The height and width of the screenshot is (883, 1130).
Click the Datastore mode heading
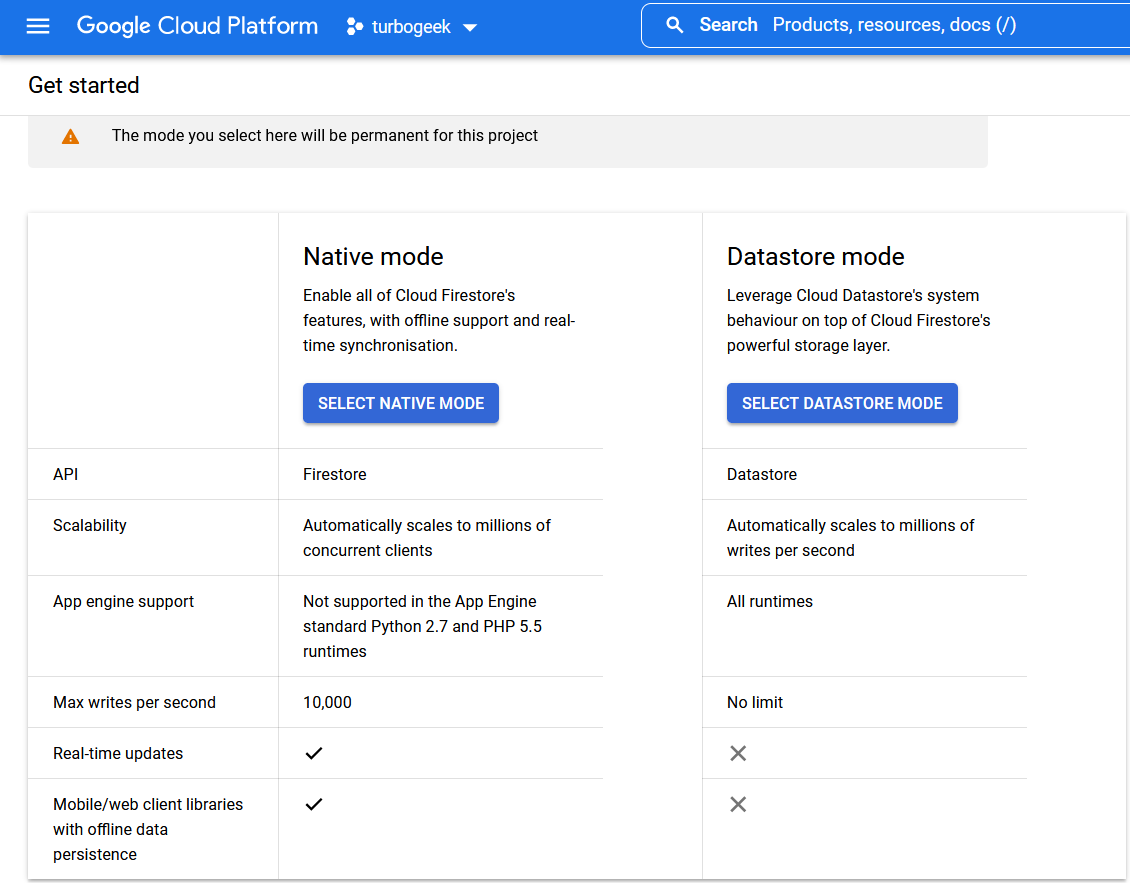815,257
